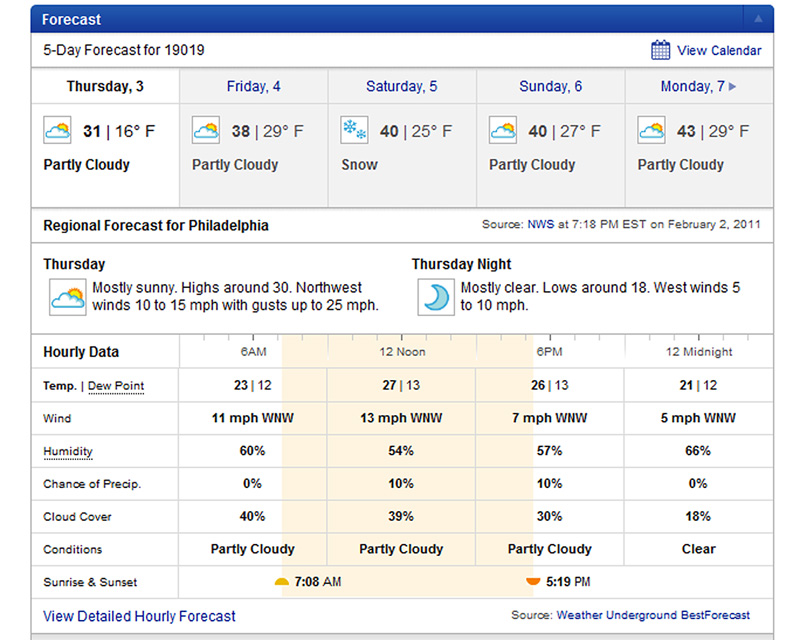Click the sunset icon next to 5:19 PM
This screenshot has width=800, height=640.
533,581
